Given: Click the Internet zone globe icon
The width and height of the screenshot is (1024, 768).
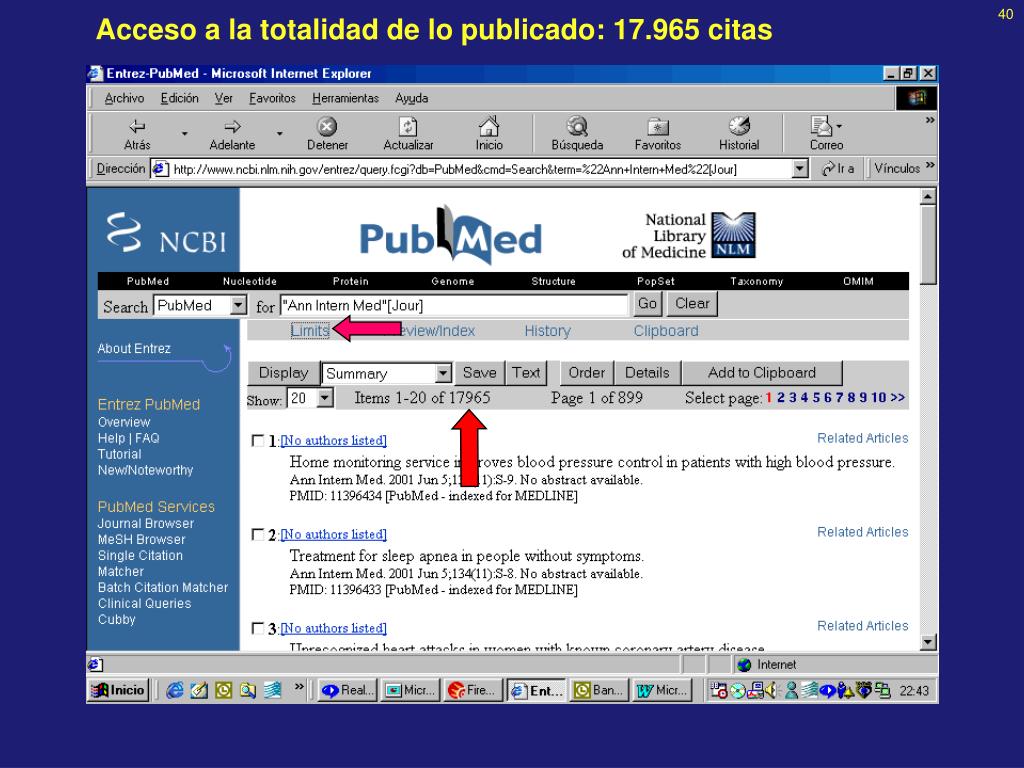Looking at the screenshot, I should 744,665.
